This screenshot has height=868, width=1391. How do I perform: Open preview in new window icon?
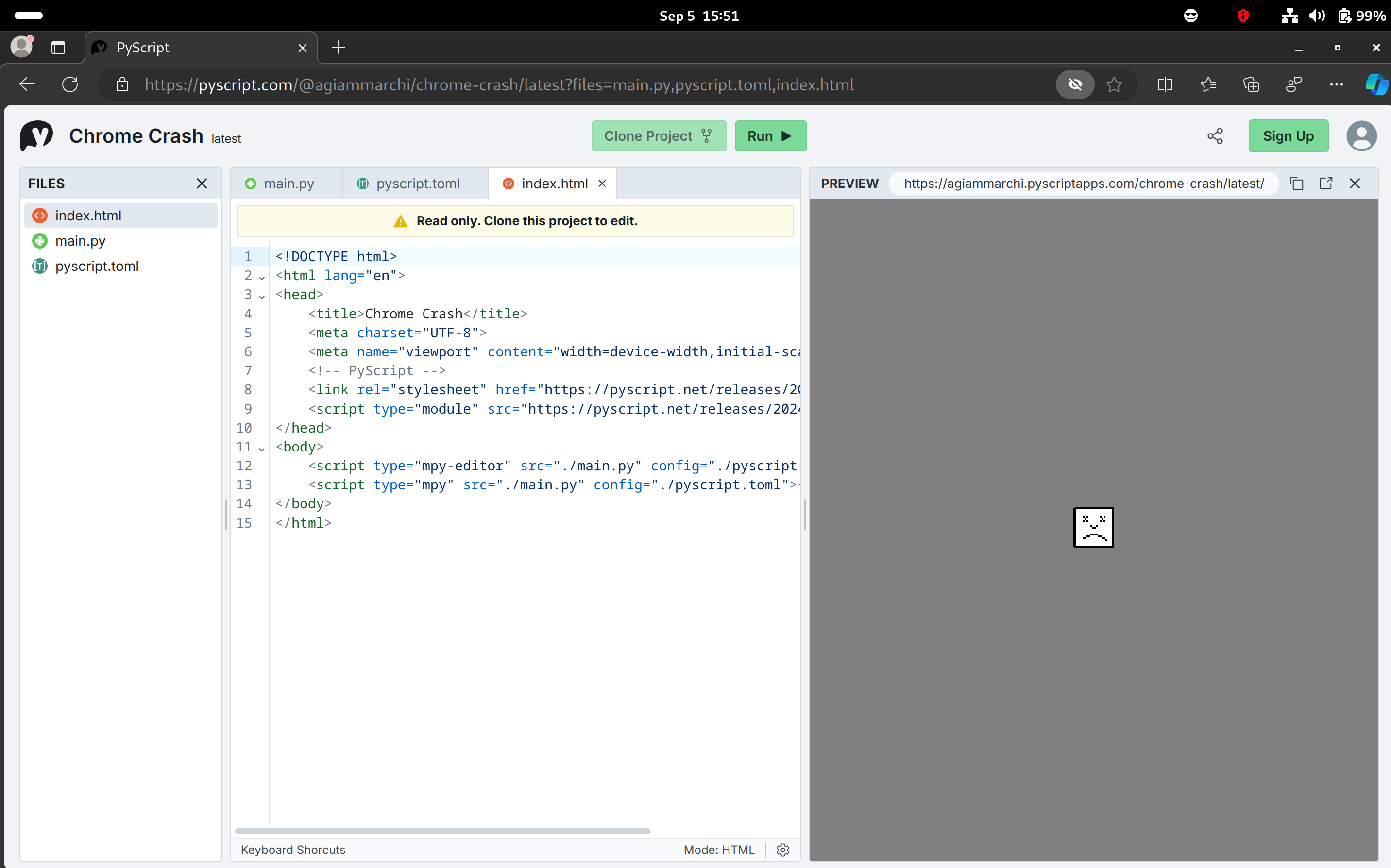point(1325,183)
